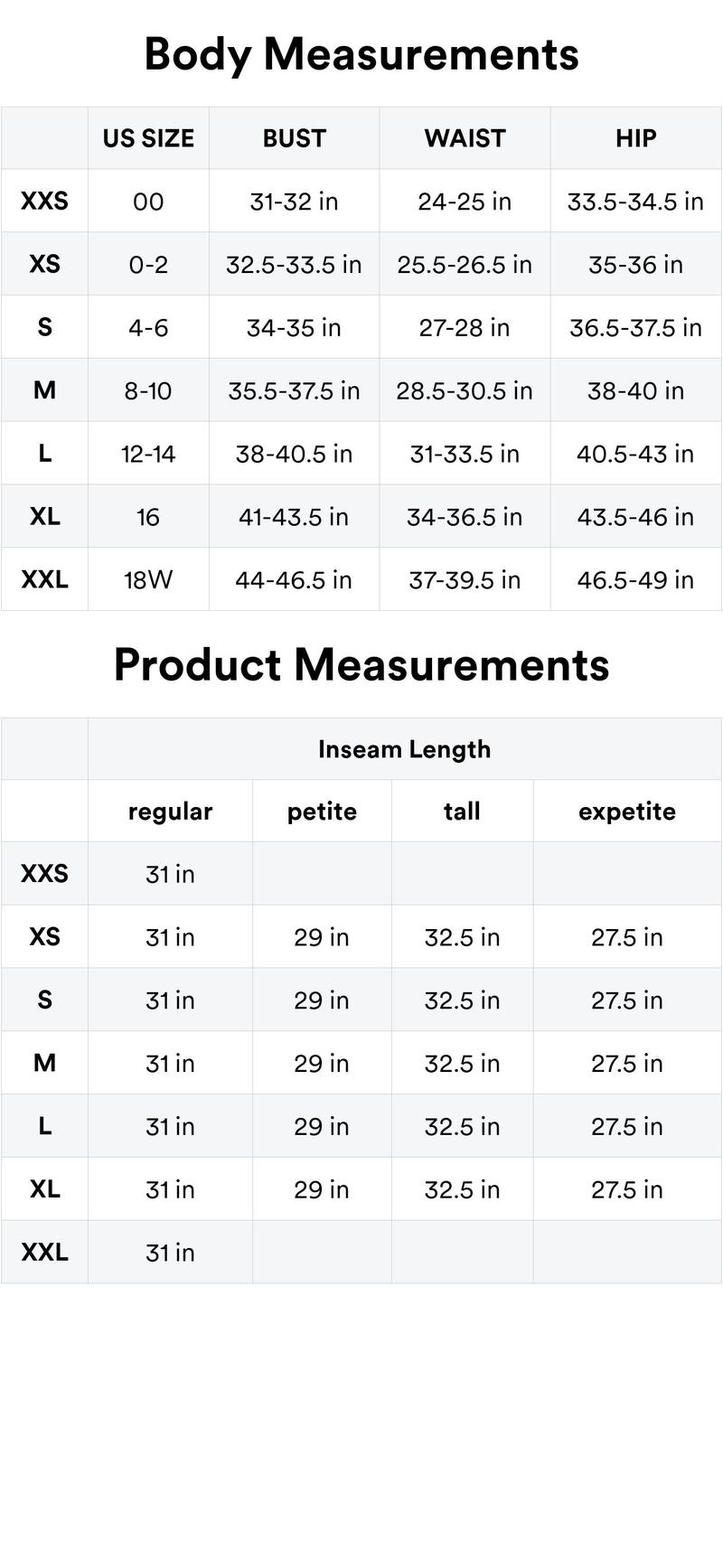Click the 31-33.5 in waist cell
723x1568 pixels.
point(465,454)
